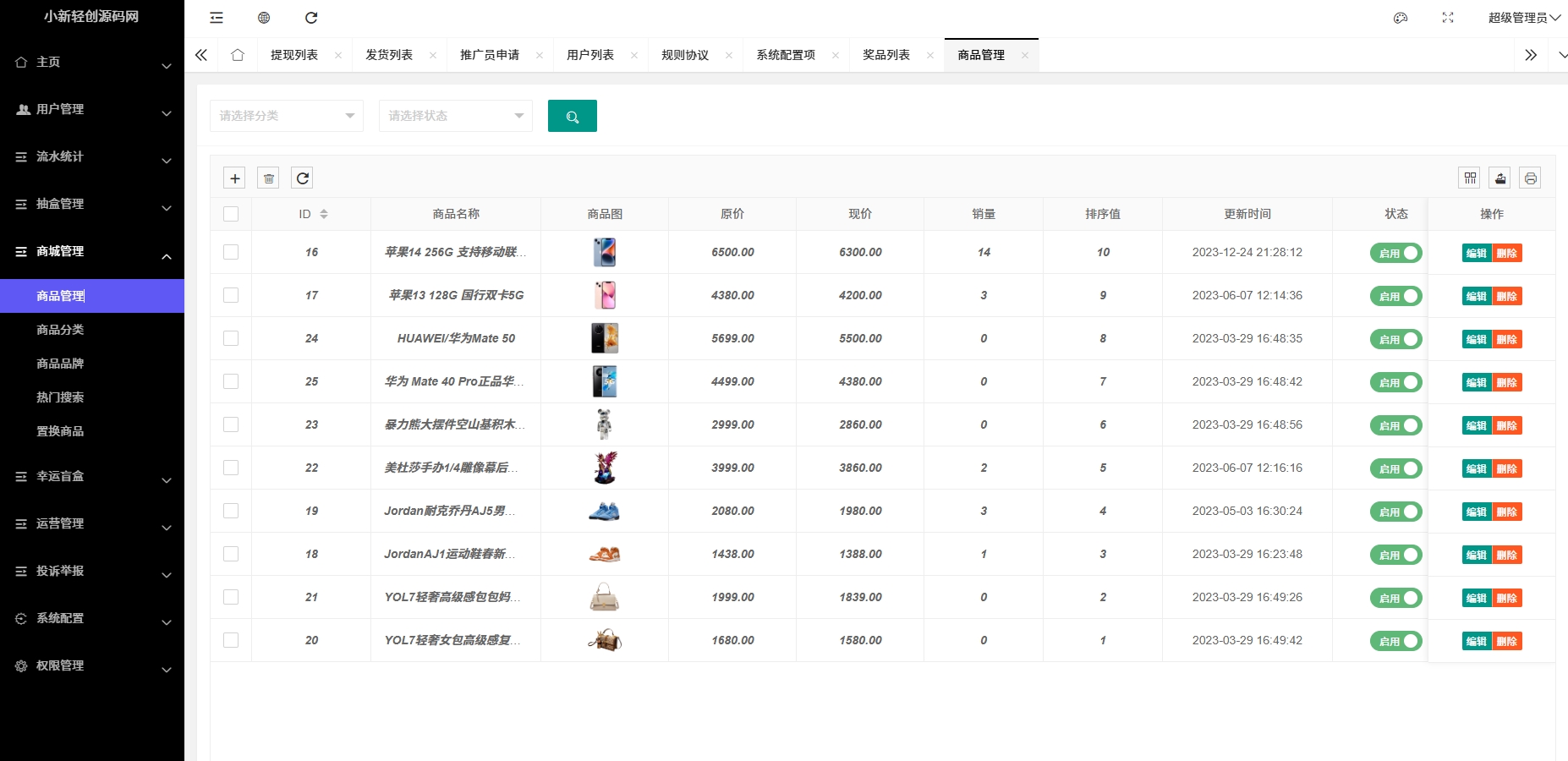Open the 超级管理员 user menu
The width and height of the screenshot is (1568, 761).
tap(1524, 18)
